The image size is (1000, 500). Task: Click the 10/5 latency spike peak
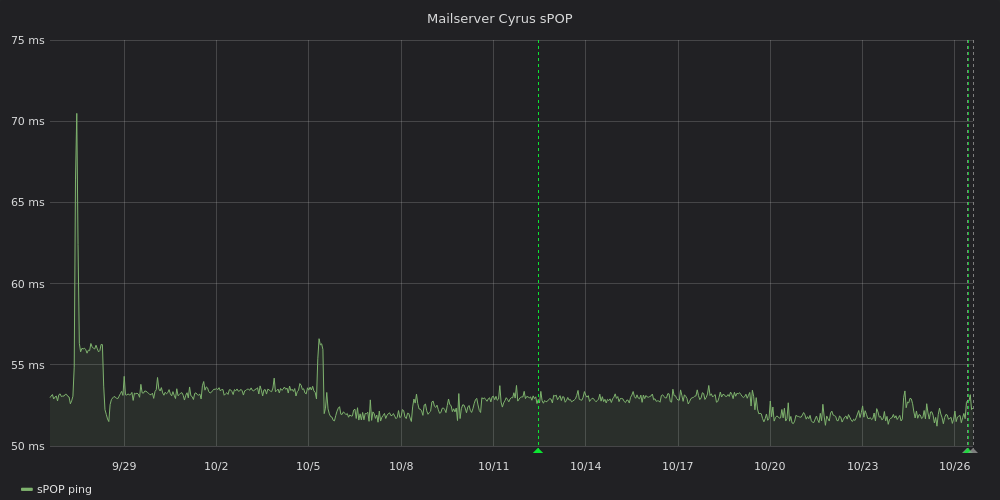[319, 339]
